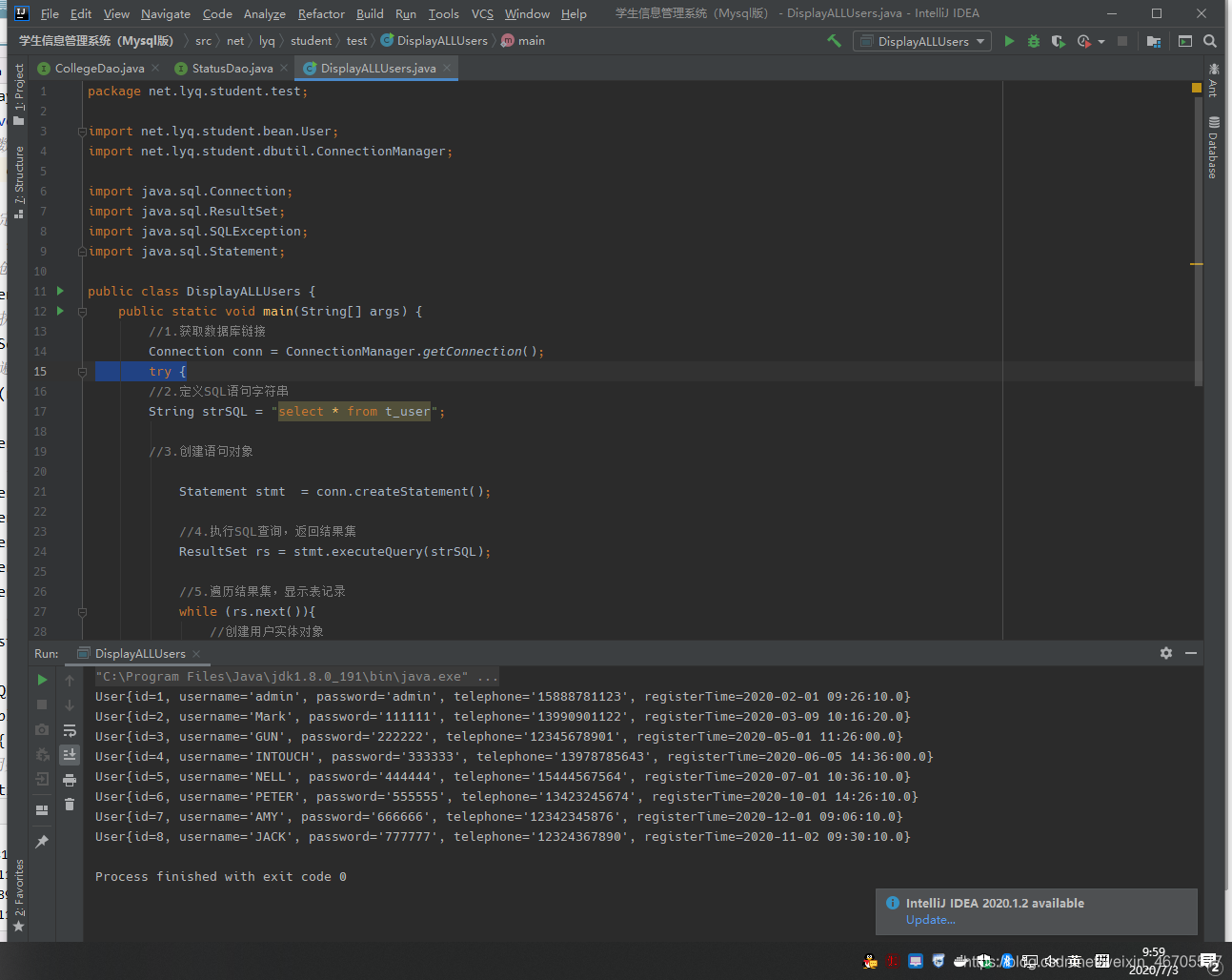The height and width of the screenshot is (980, 1232).
Task: Print the console output
Action: pos(70,780)
